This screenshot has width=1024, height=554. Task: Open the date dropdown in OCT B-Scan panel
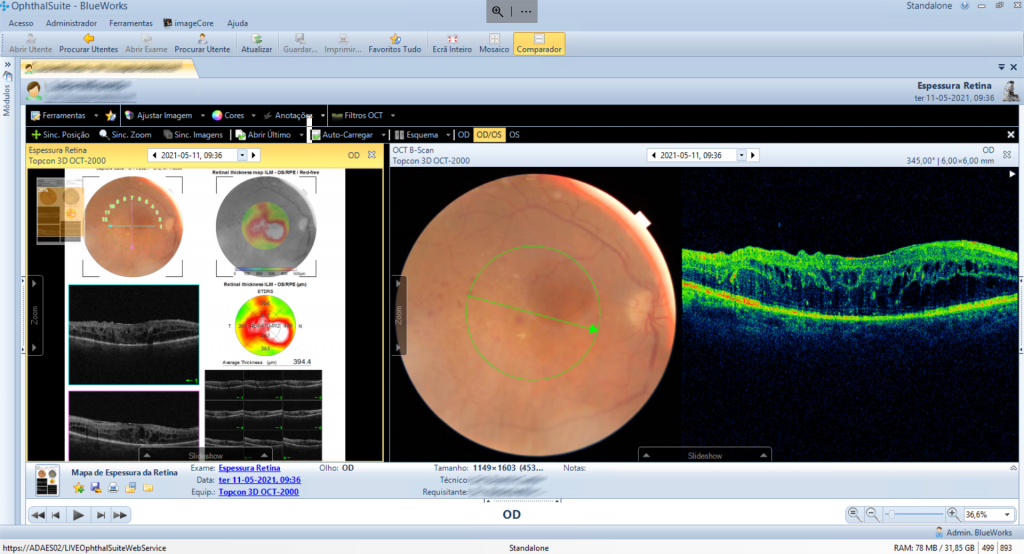click(x=741, y=155)
